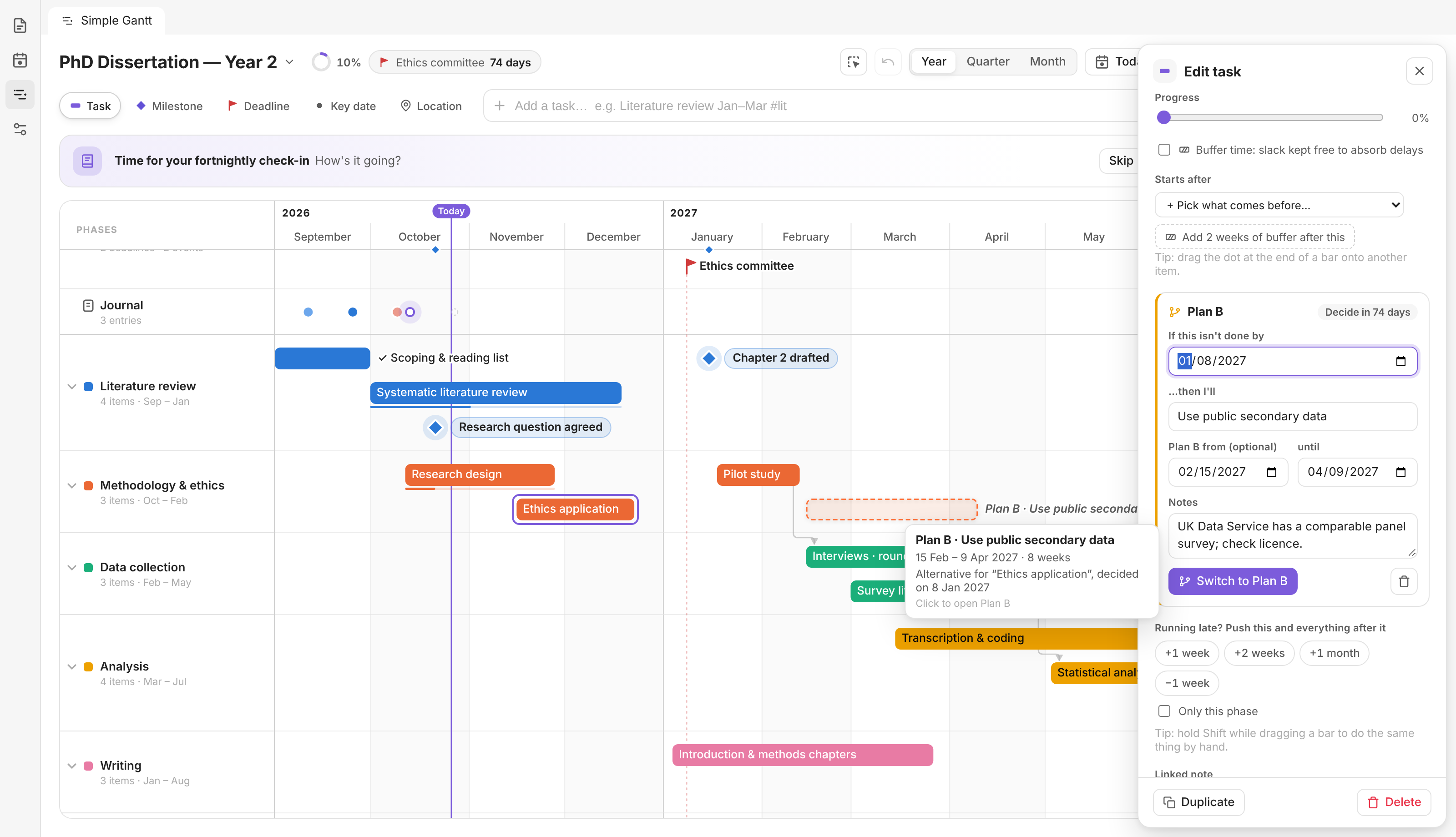Push schedule by +2 weeks

click(1259, 653)
